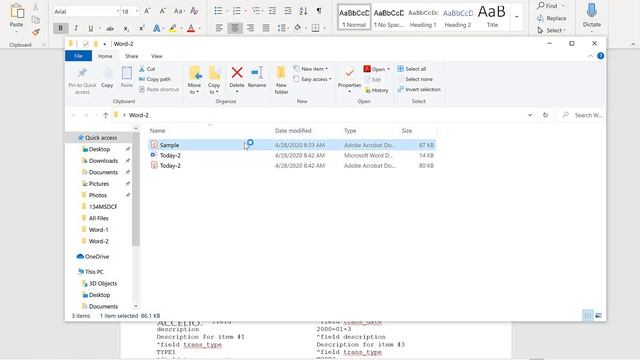
Task: Click numbered list icon in Word
Action: [x=237, y=11]
